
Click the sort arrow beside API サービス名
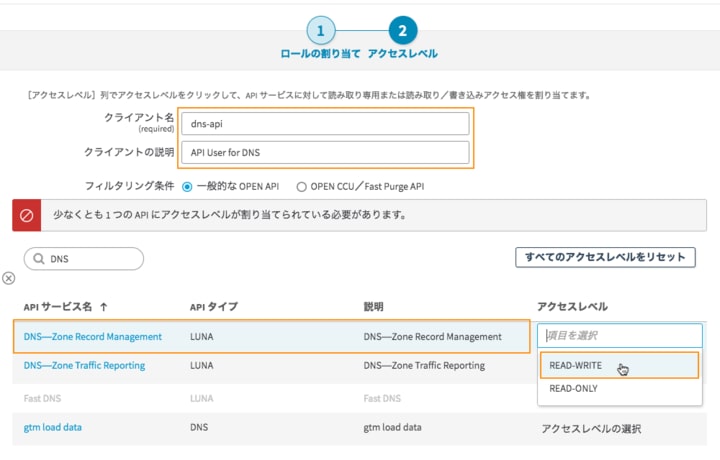point(103,307)
